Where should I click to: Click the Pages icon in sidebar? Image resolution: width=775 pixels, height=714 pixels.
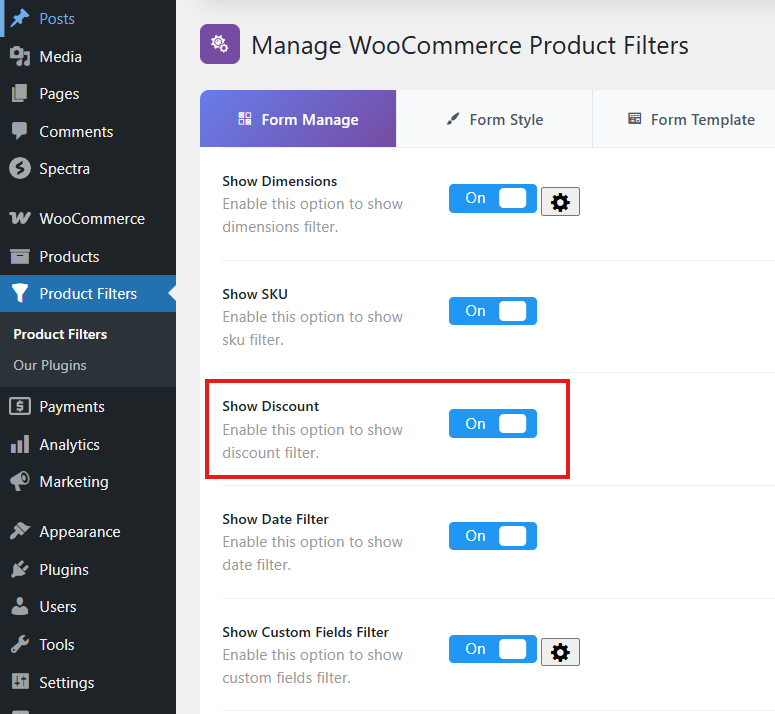click(20, 93)
